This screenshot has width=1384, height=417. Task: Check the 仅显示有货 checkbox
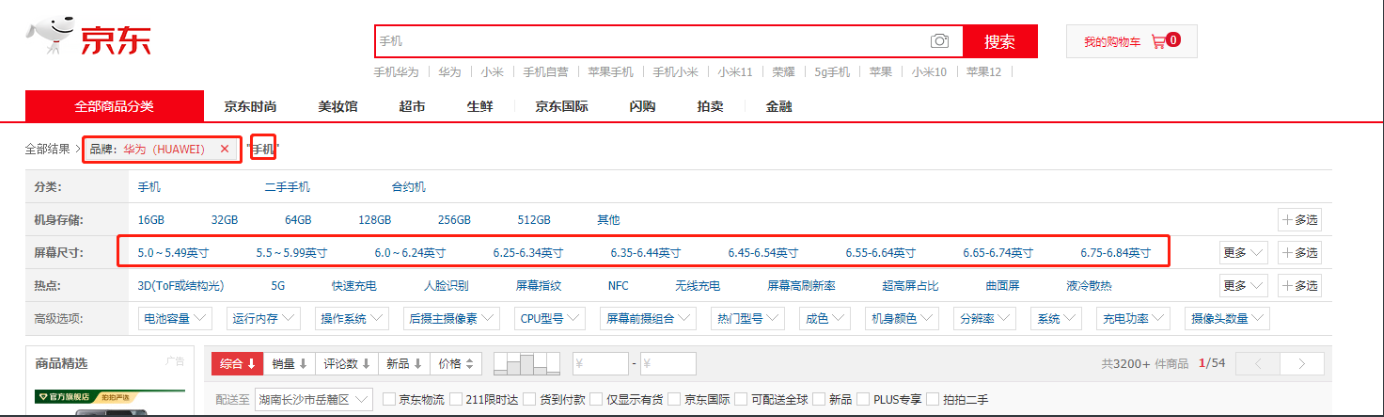pos(596,399)
